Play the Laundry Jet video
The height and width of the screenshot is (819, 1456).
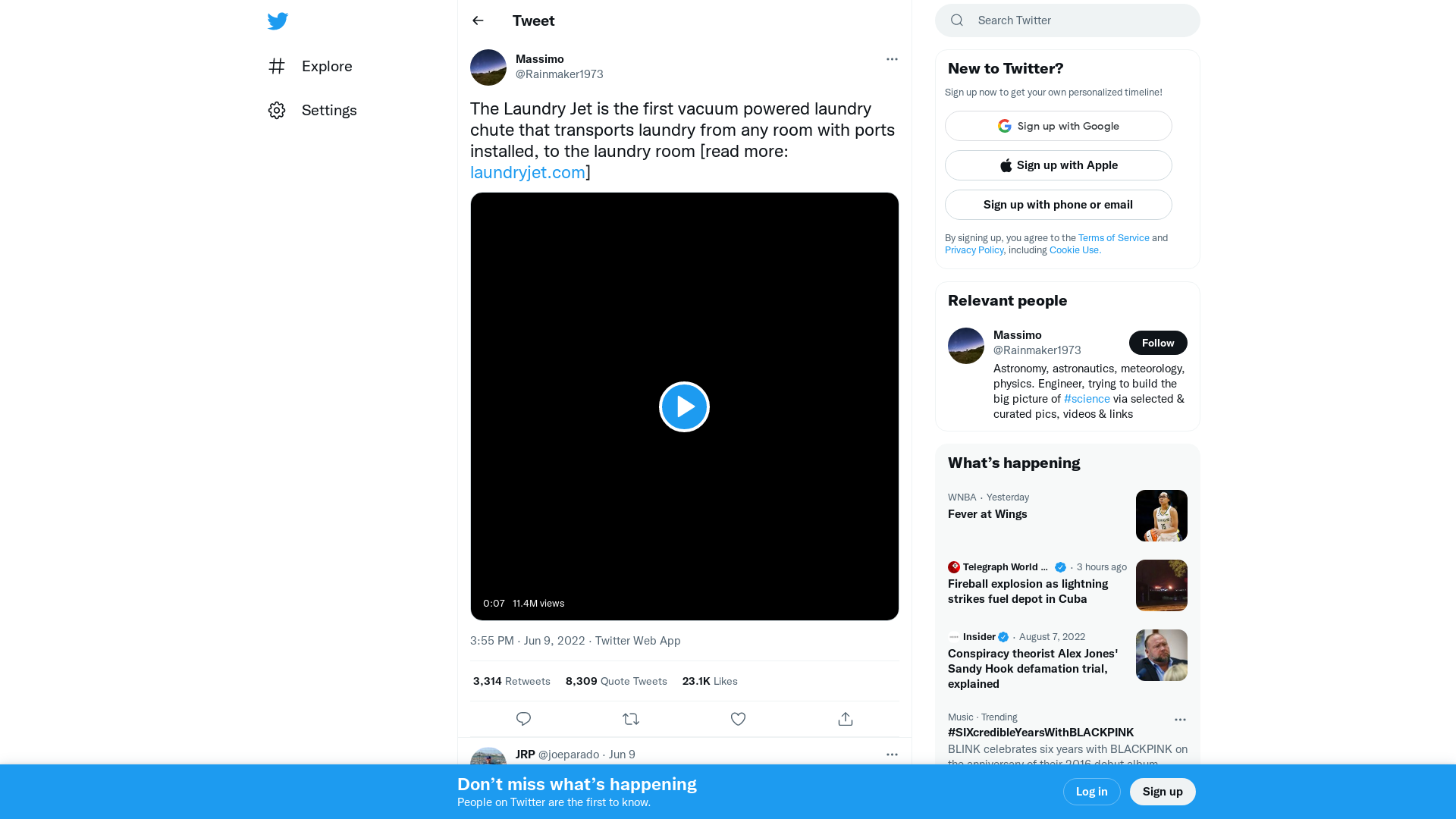tap(684, 406)
